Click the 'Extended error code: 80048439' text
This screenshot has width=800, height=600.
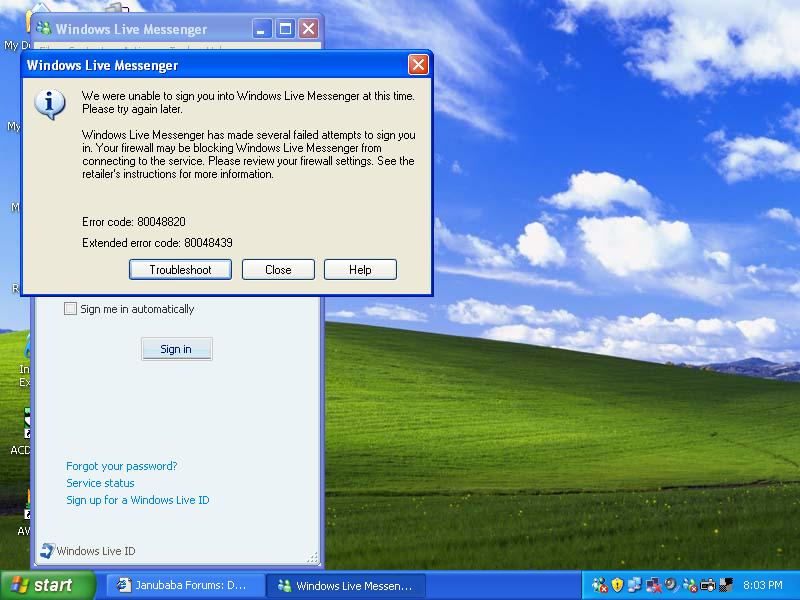click(157, 243)
